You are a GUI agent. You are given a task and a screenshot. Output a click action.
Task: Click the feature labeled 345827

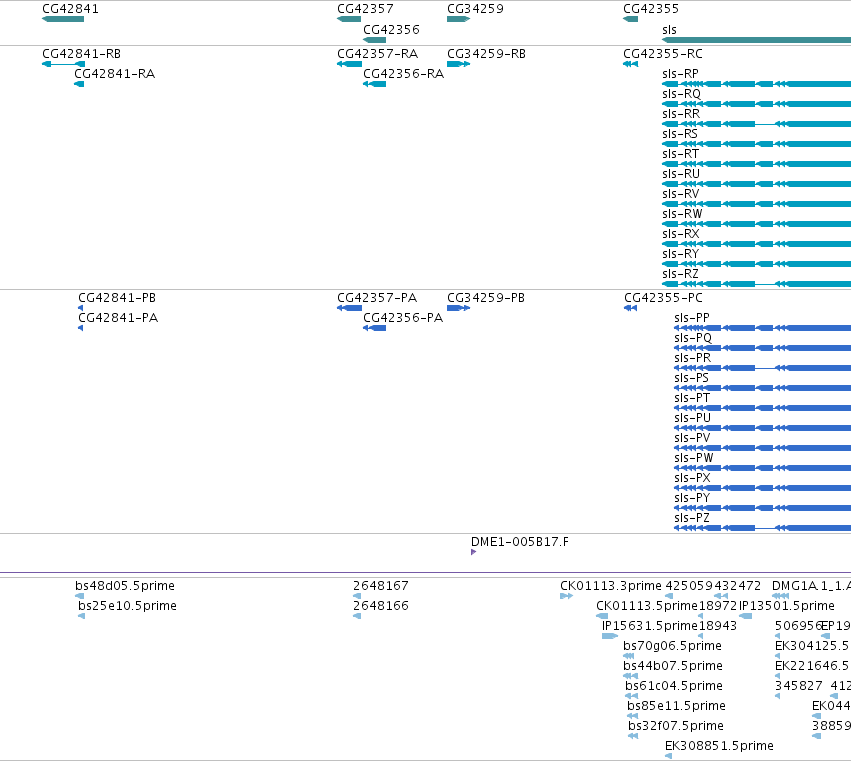coord(778,697)
